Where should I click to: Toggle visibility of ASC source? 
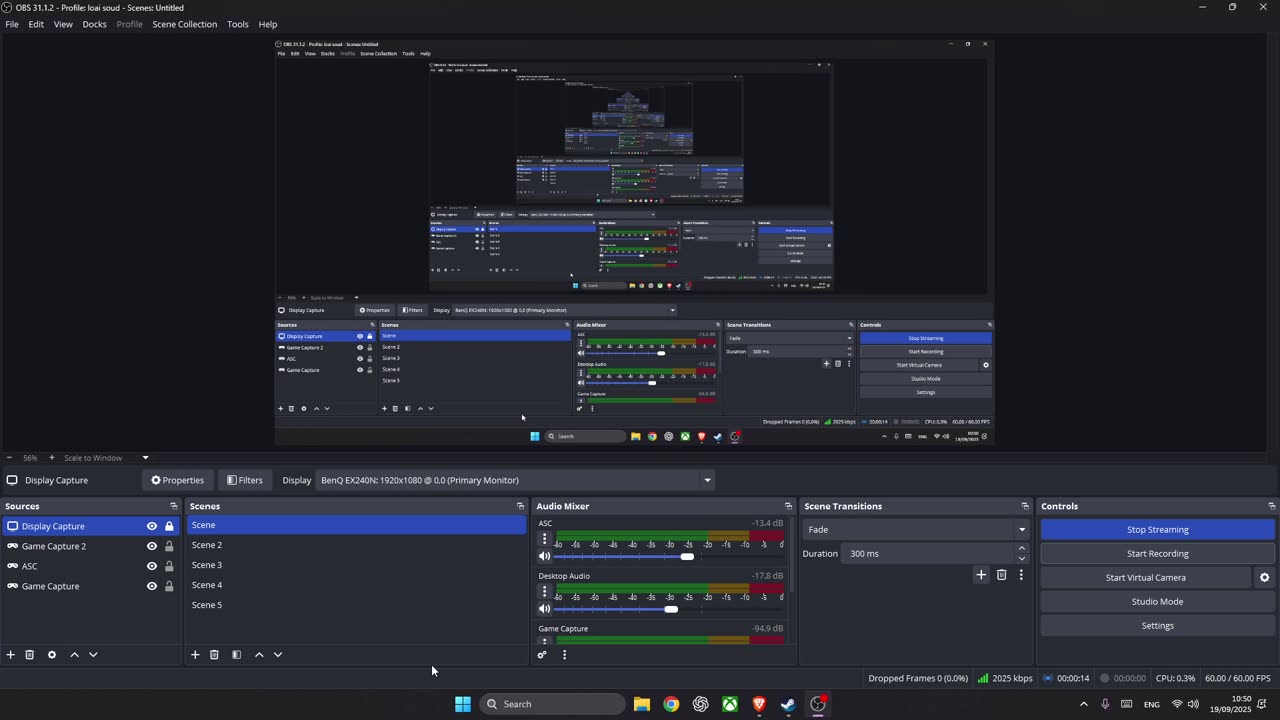point(152,566)
